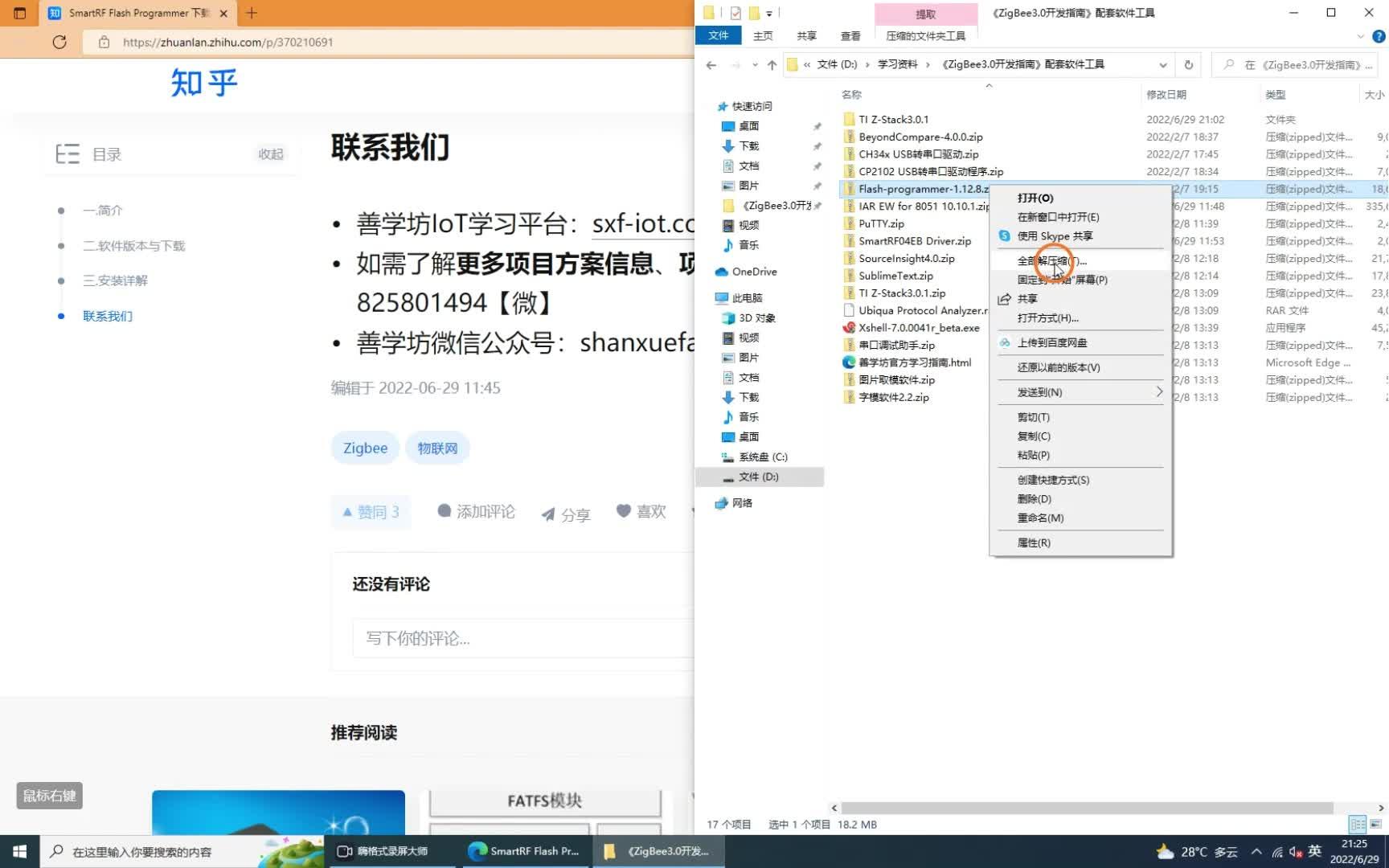
Task: Open the address bar history dropdown
Action: coord(1163,64)
